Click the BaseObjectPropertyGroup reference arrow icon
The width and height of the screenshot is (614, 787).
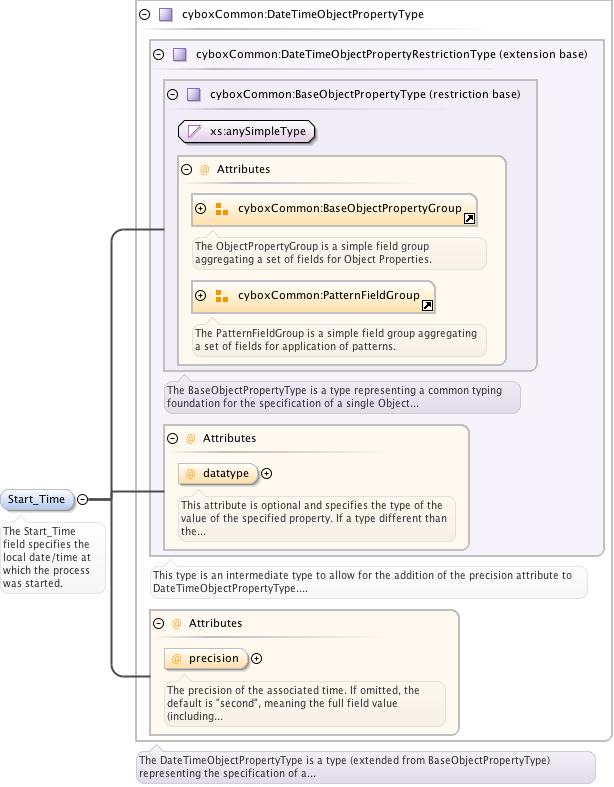click(x=468, y=218)
